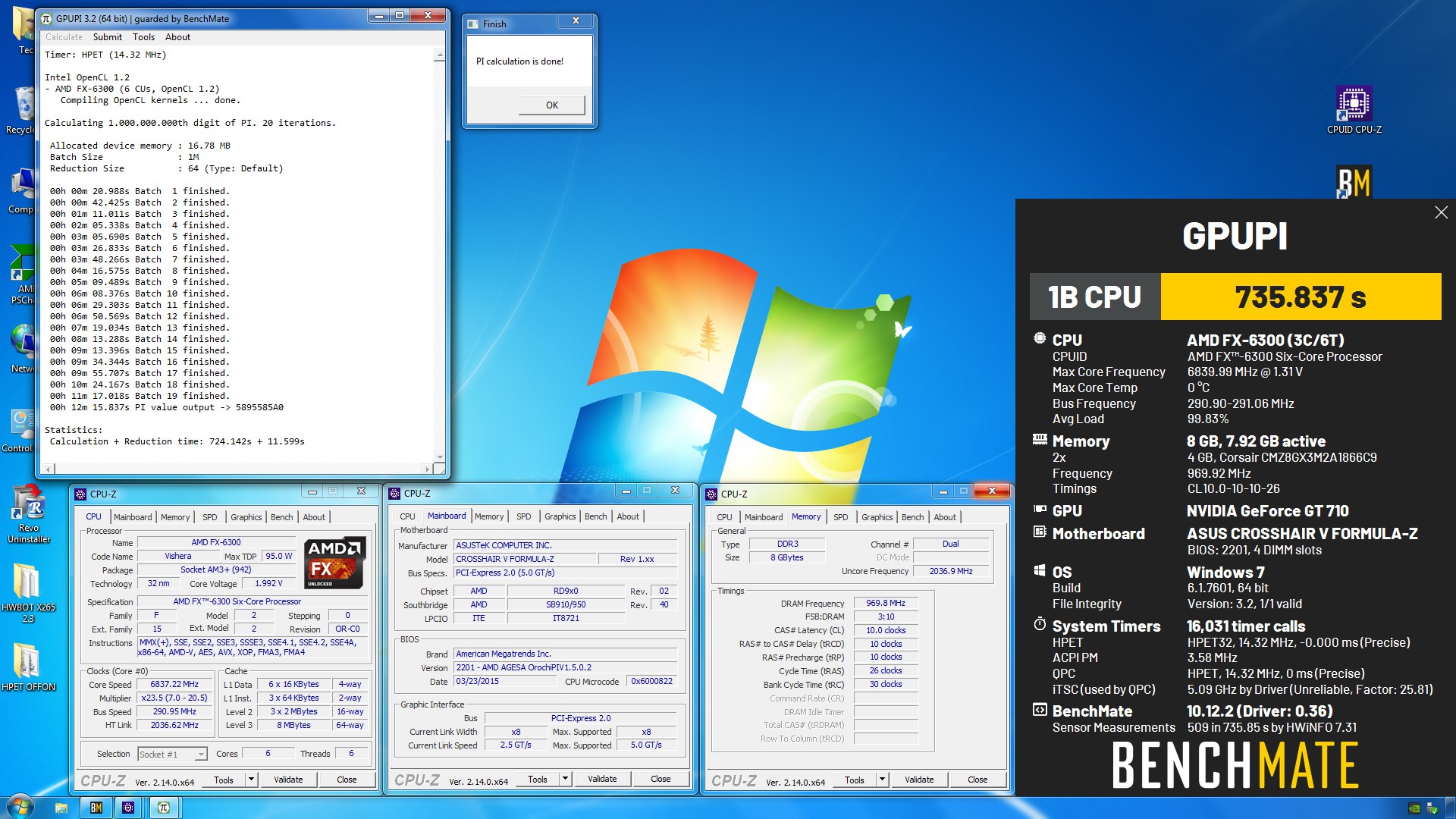Click the Memory section icon in BenchMate panel

1040,440
